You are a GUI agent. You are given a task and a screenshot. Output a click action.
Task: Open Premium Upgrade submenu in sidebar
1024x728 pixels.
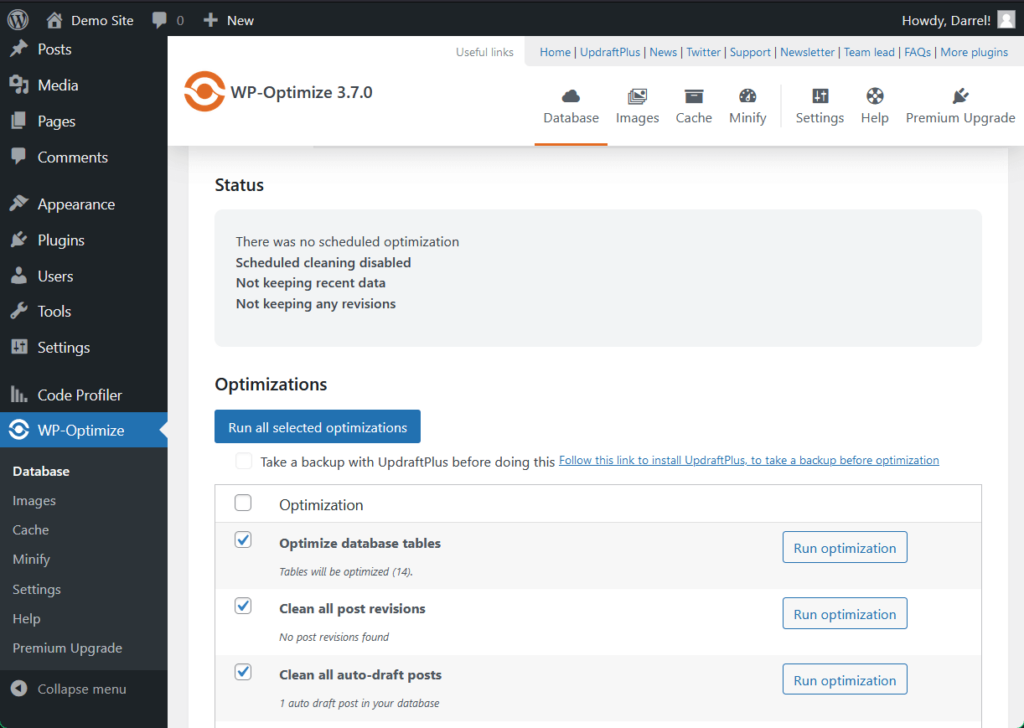[x=67, y=648]
